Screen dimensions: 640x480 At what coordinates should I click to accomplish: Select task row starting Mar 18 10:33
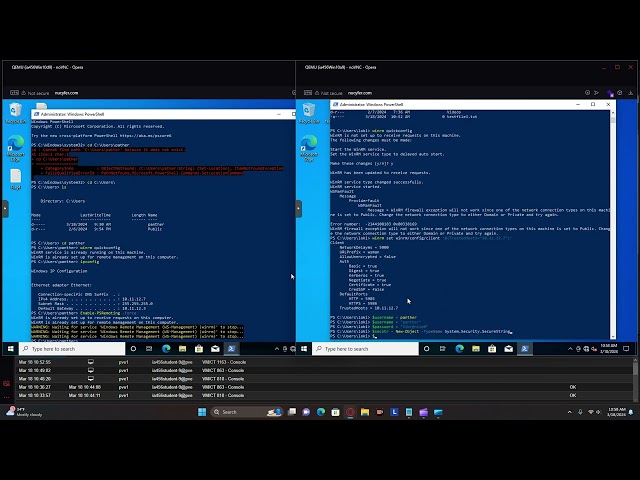[324, 396]
